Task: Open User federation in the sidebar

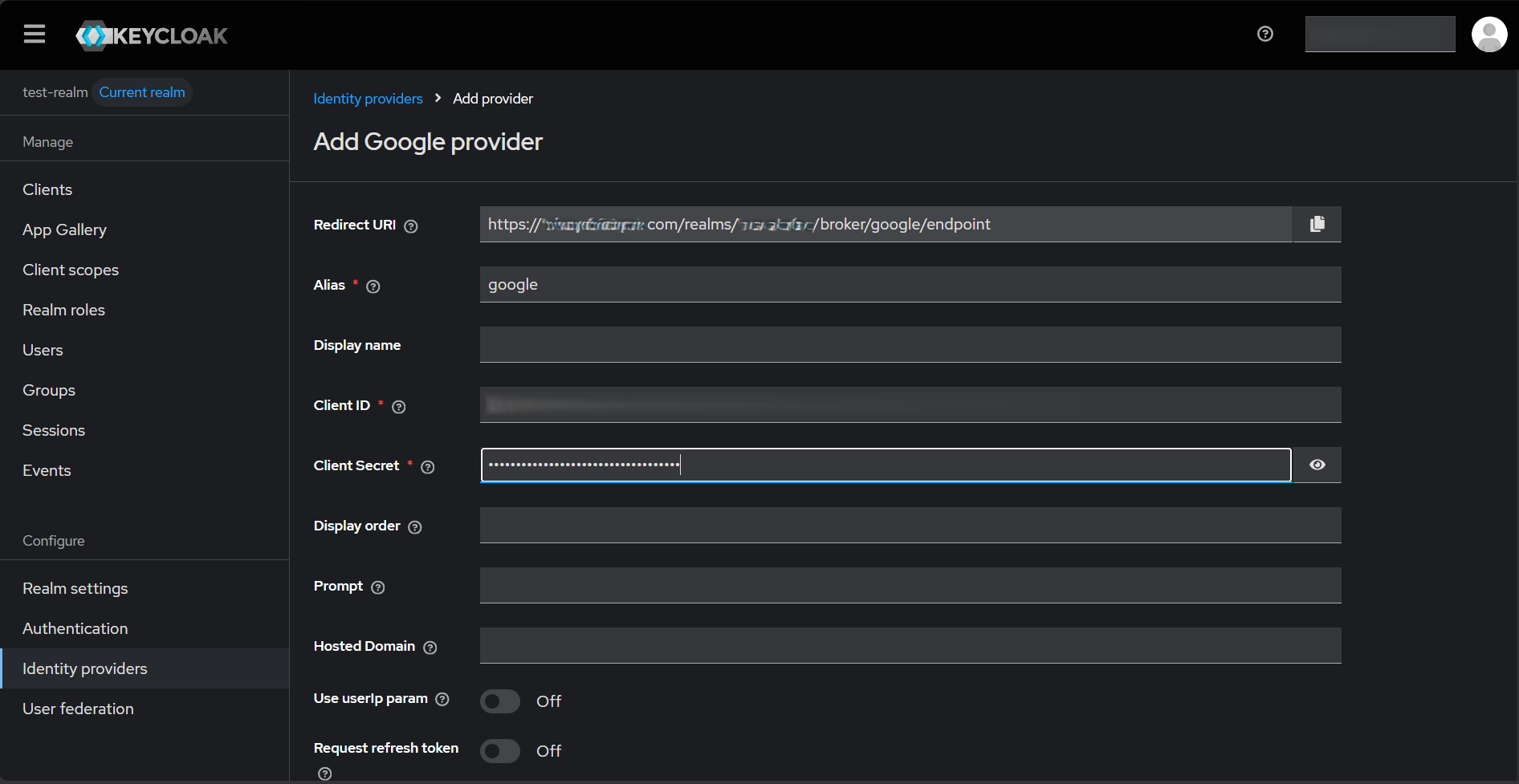Action: 145,709
